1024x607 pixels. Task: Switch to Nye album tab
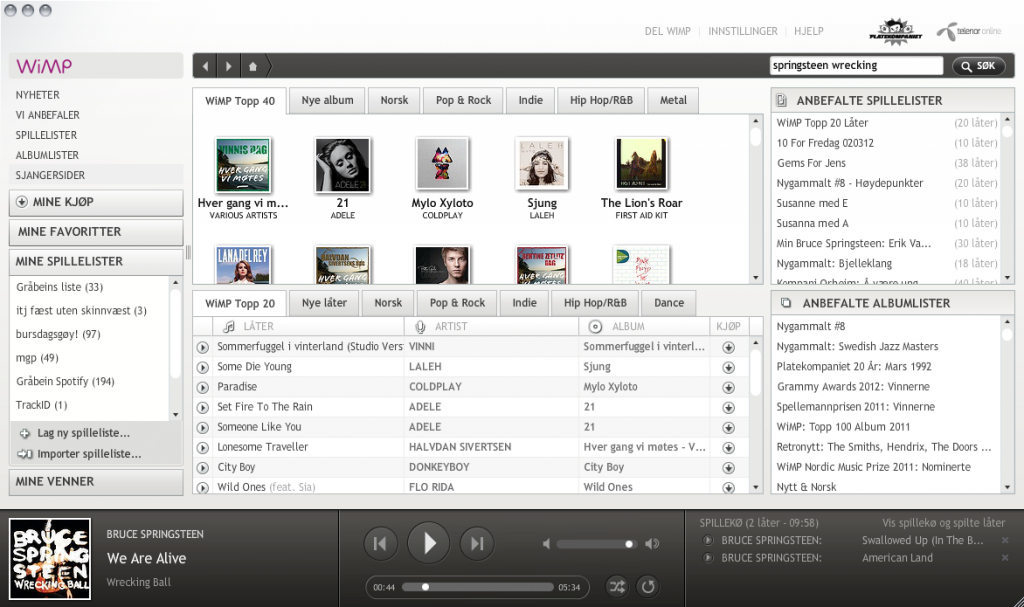tap(327, 101)
